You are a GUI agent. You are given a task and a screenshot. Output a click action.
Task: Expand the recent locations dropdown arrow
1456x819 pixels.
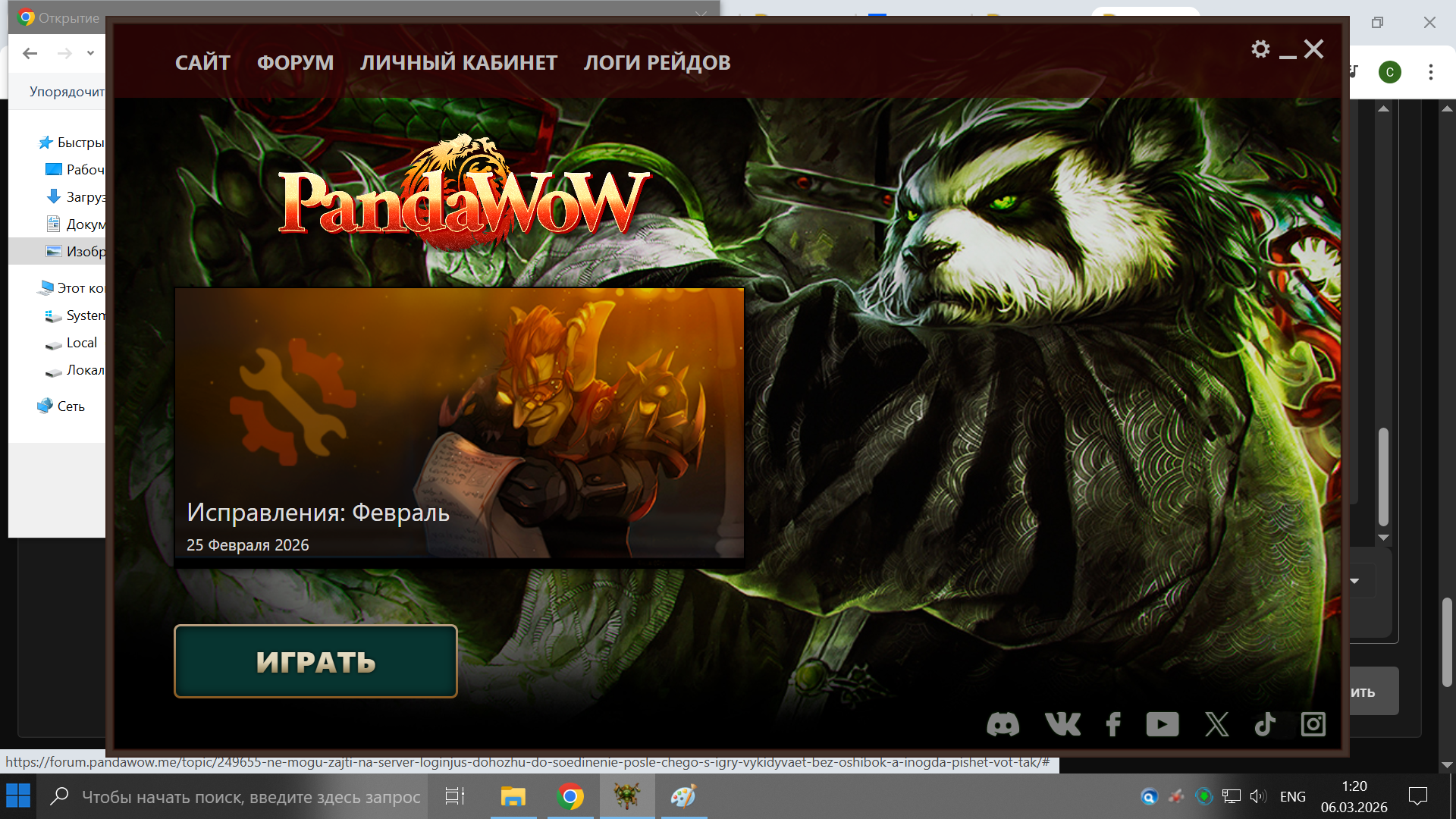coord(90,53)
